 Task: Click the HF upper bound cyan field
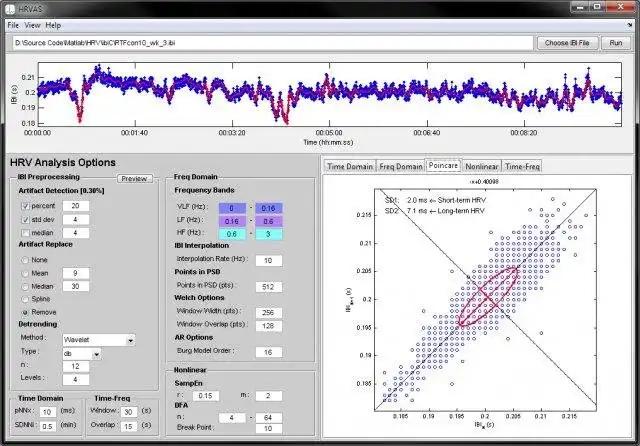tap(269, 234)
